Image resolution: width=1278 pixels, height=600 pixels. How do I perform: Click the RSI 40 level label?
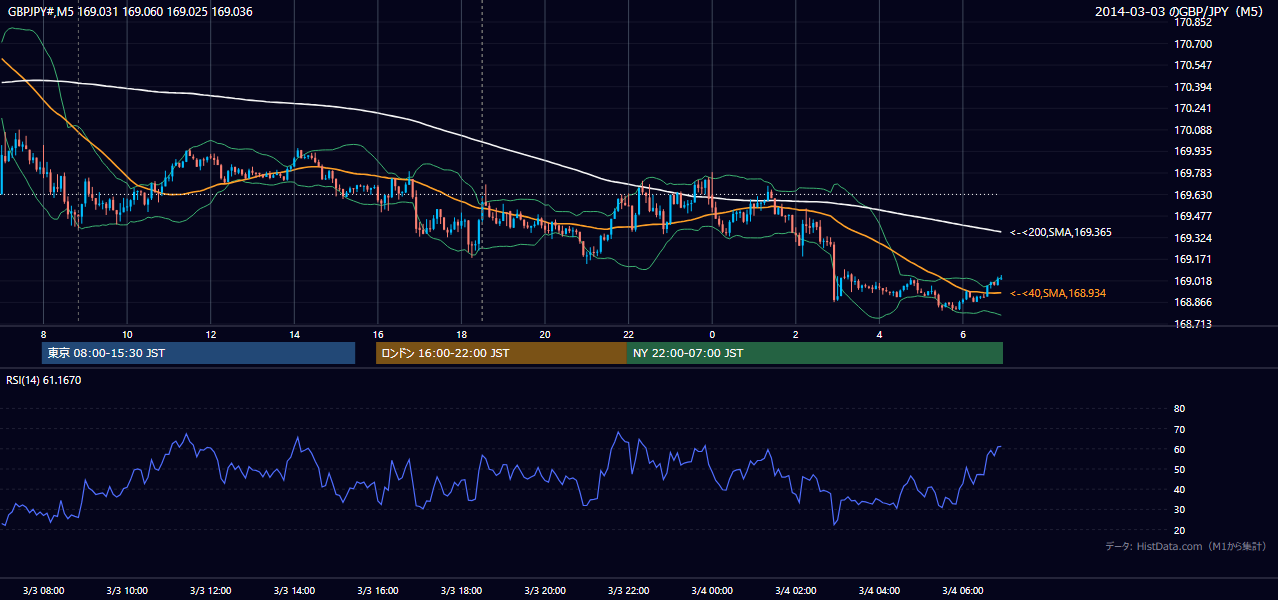tap(1179, 490)
